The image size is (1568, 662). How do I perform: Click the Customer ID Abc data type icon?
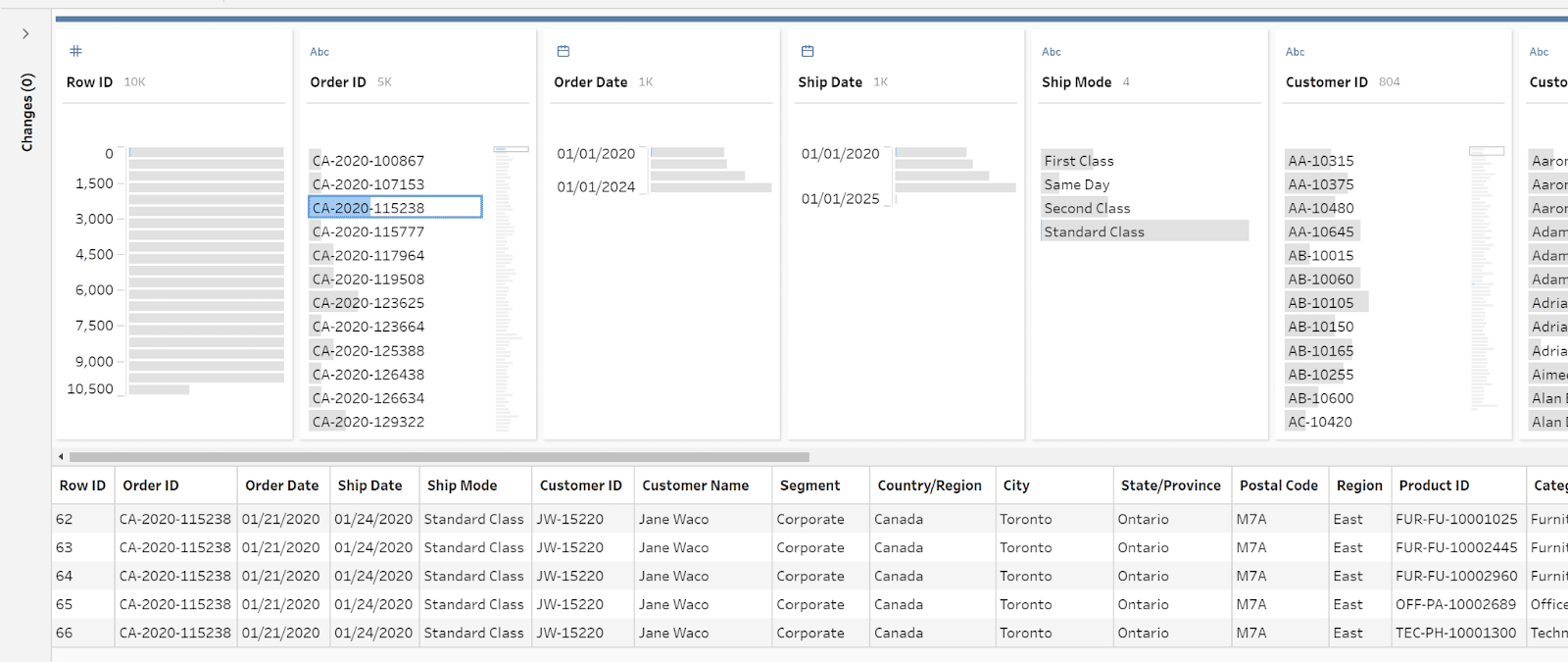click(1296, 52)
